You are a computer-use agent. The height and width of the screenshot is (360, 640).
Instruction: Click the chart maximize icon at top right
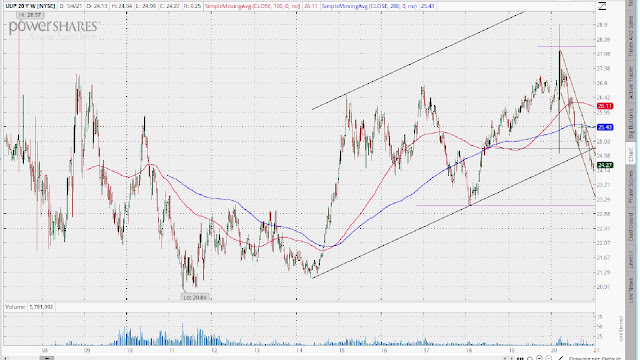point(602,6)
